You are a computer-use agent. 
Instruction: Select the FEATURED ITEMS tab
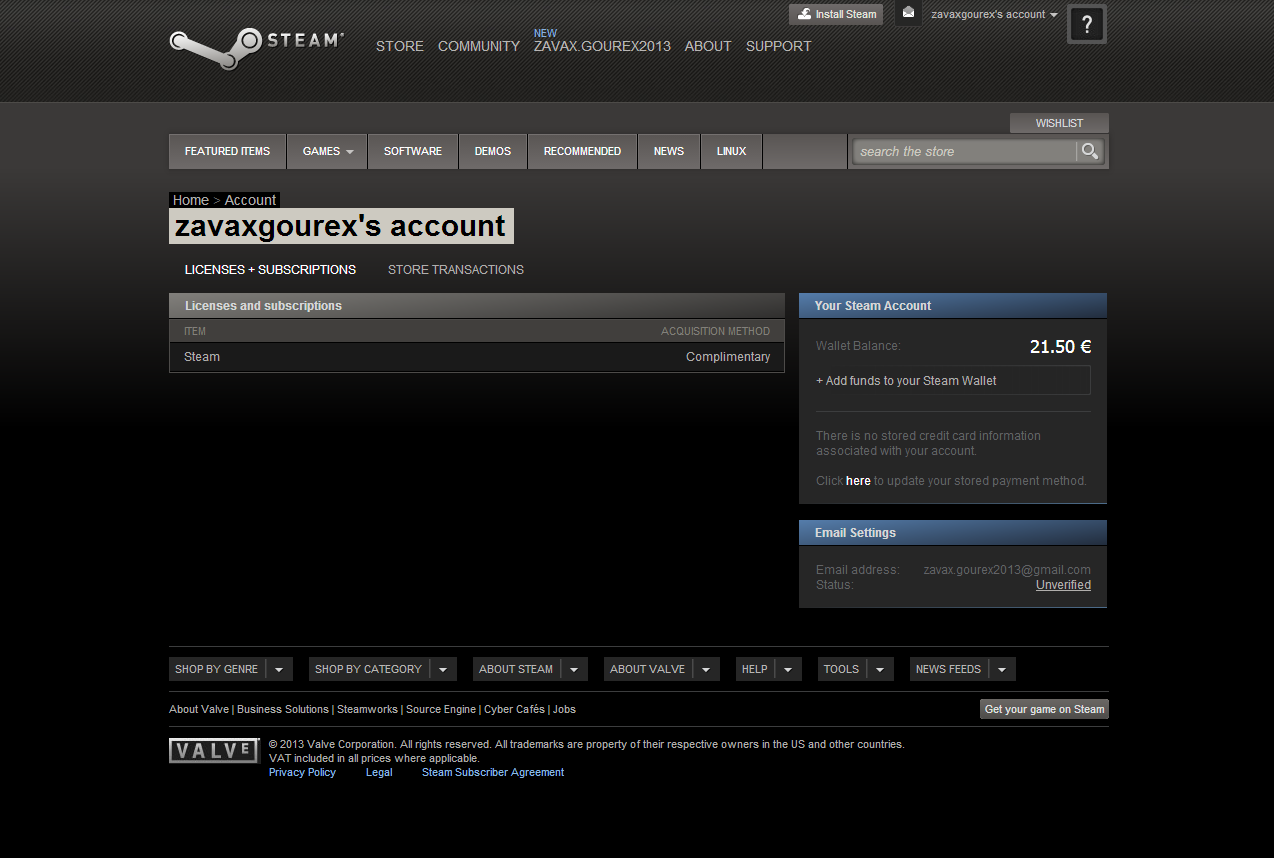click(227, 151)
